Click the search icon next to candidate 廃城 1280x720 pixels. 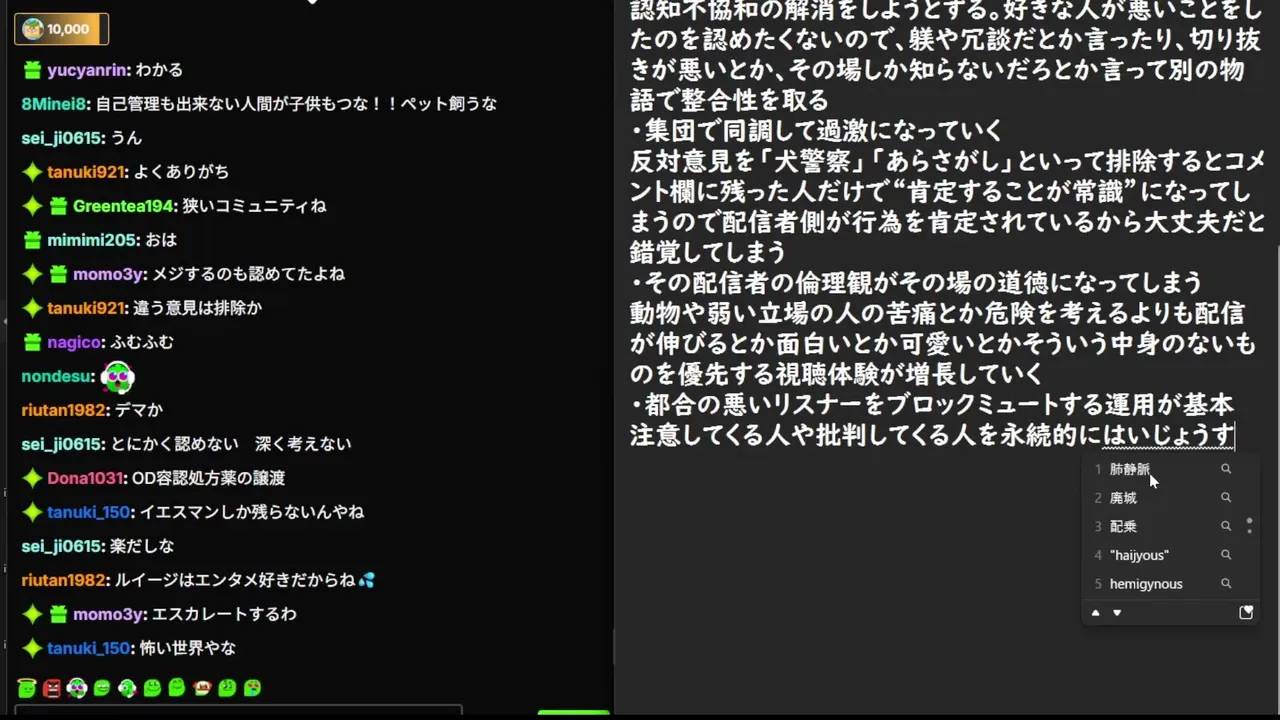coord(1226,497)
